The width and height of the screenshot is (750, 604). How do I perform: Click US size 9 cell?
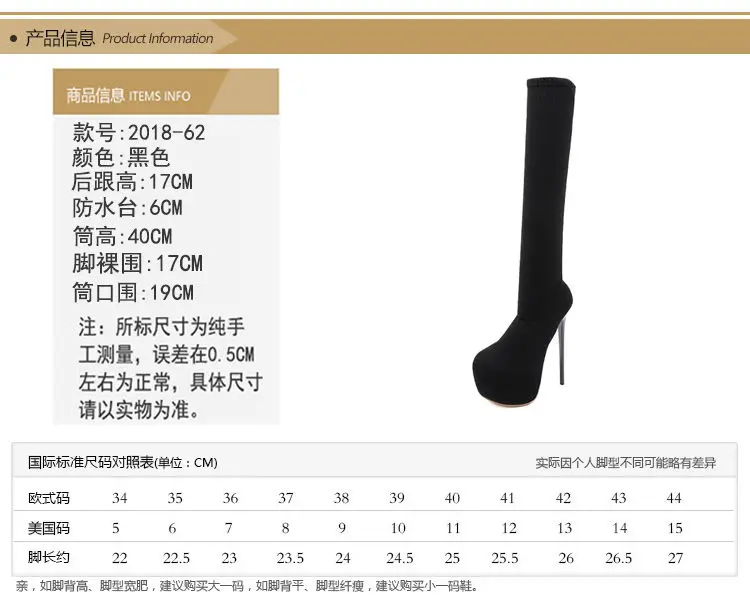(342, 528)
